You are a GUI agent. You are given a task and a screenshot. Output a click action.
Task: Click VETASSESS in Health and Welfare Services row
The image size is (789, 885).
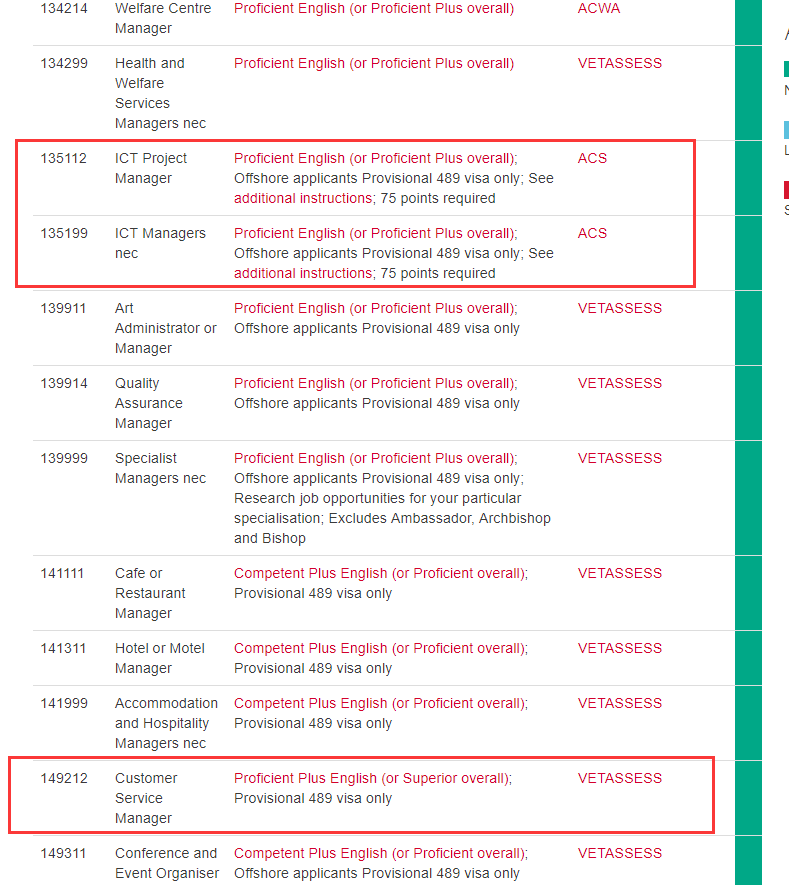tap(619, 63)
